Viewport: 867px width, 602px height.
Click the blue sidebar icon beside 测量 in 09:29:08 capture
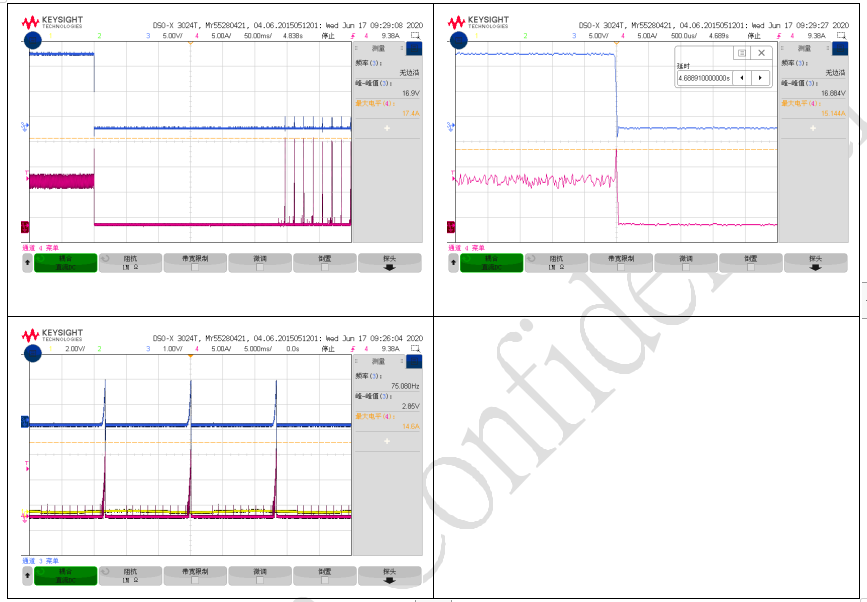(414, 49)
